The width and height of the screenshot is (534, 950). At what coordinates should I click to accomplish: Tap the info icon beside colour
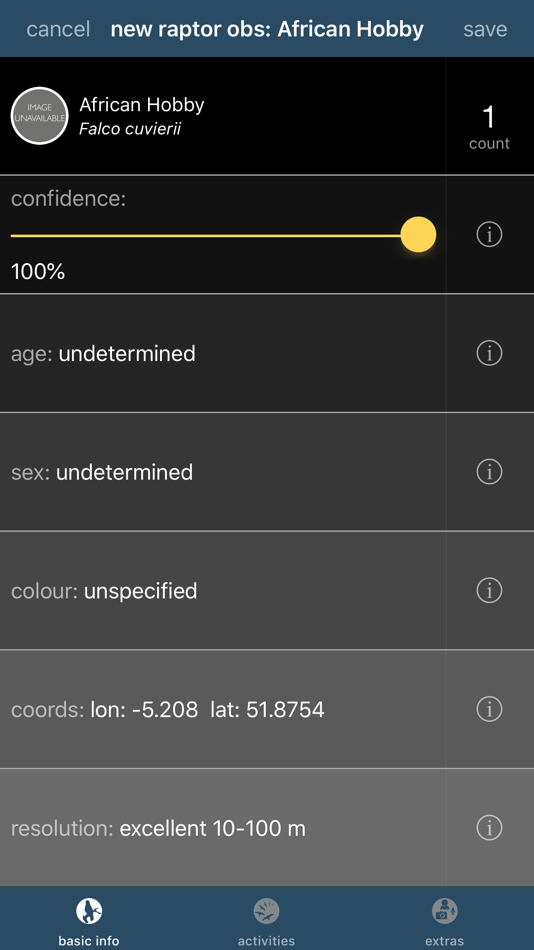tap(489, 590)
